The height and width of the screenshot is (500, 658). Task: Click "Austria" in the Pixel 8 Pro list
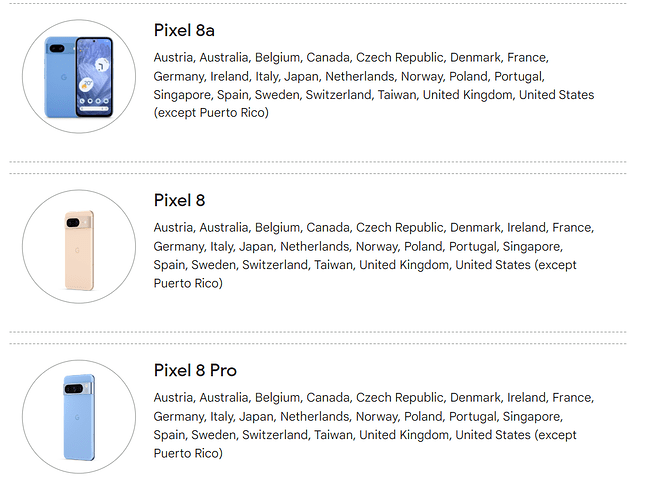click(x=173, y=397)
